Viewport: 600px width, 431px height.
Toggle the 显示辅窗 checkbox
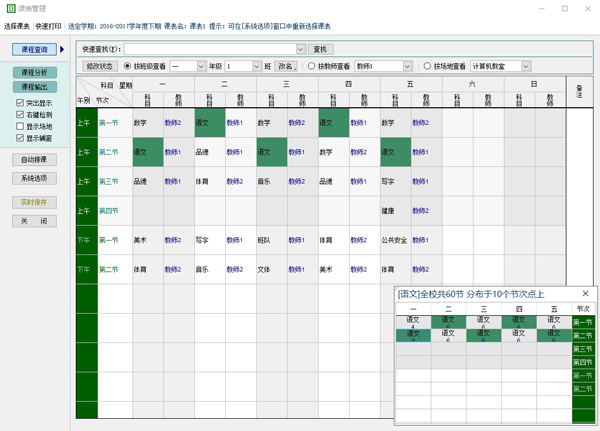(x=20, y=138)
